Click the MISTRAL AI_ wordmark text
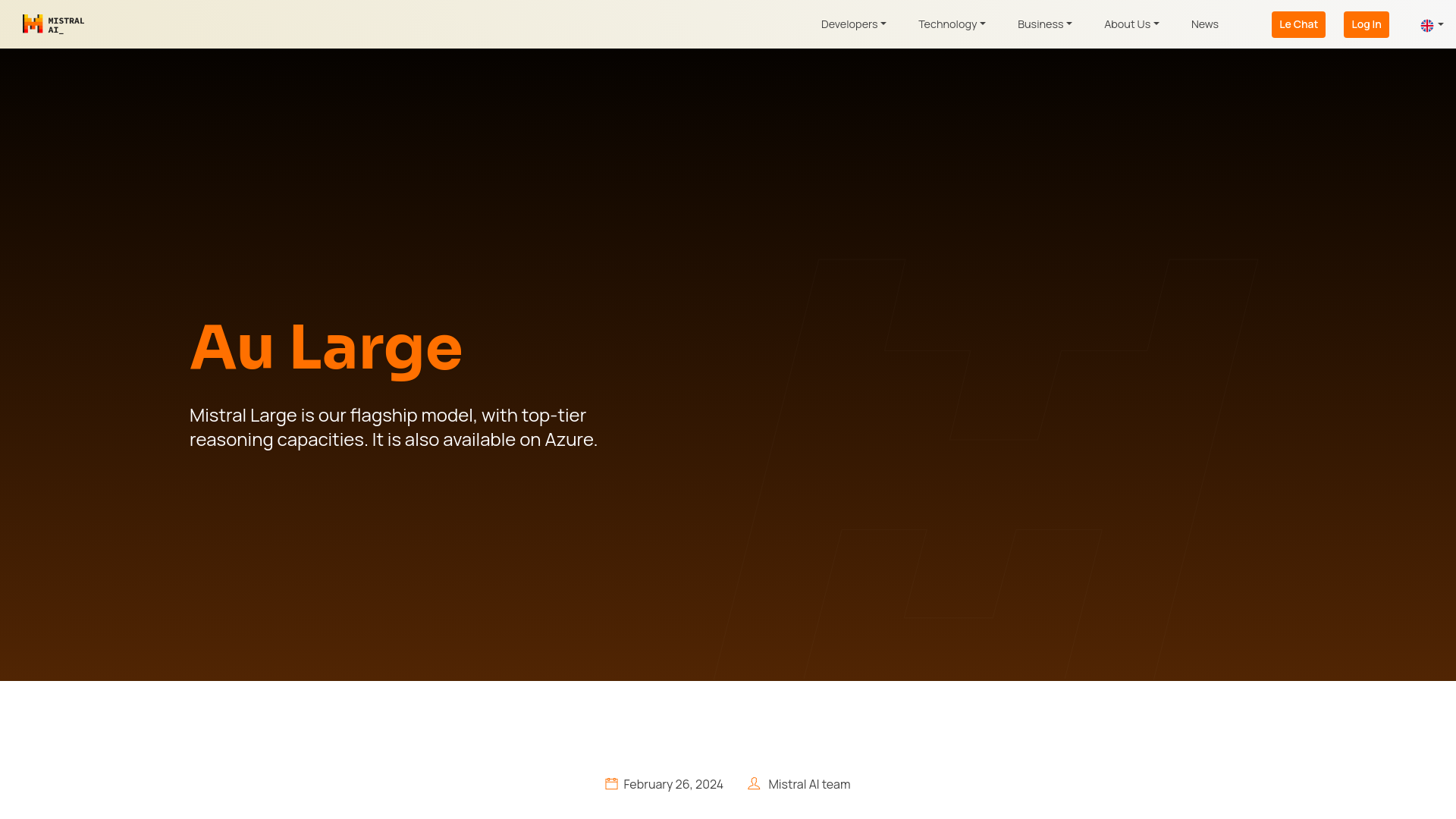The height and width of the screenshot is (819, 1456). (66, 25)
